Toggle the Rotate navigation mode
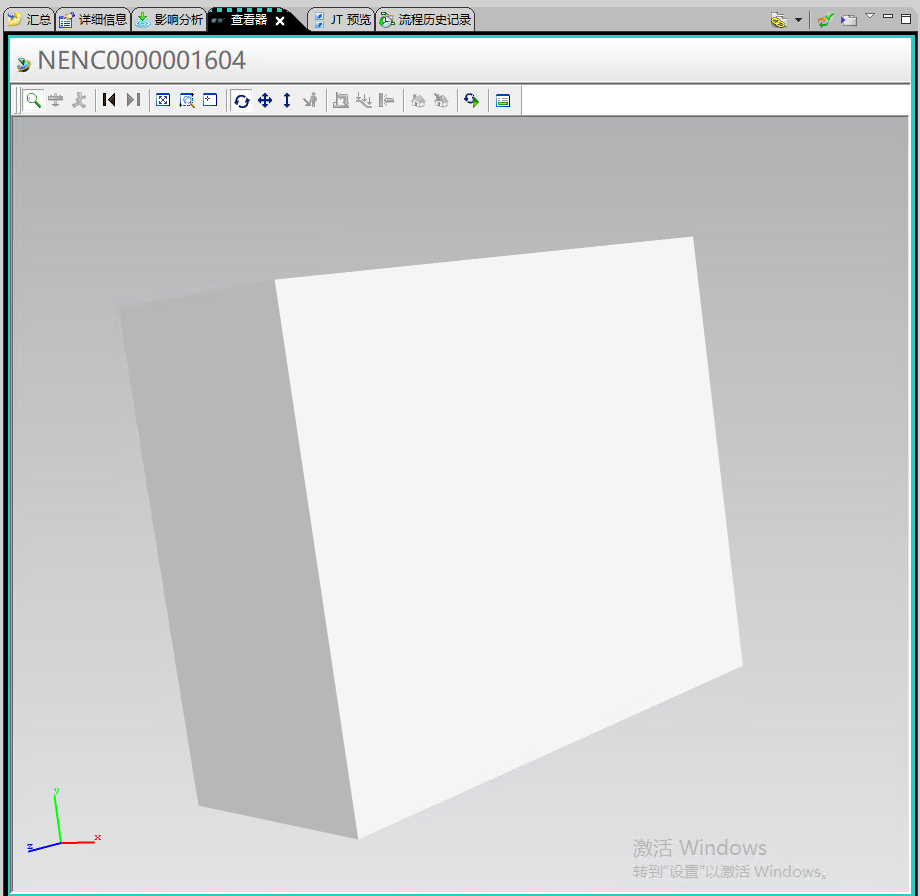The width and height of the screenshot is (920, 896). (241, 100)
